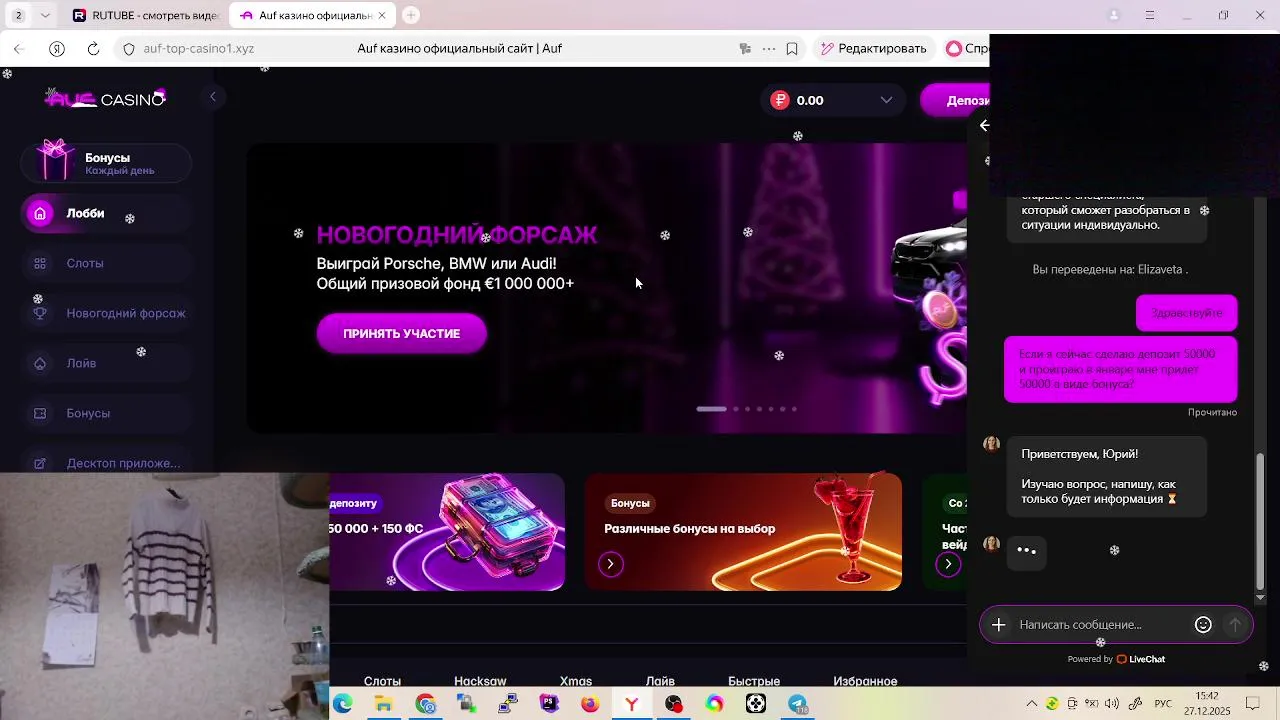Screen dimensions: 1280x720
Task: Send the chat message with arrow button
Action: pyautogui.click(x=1235, y=625)
